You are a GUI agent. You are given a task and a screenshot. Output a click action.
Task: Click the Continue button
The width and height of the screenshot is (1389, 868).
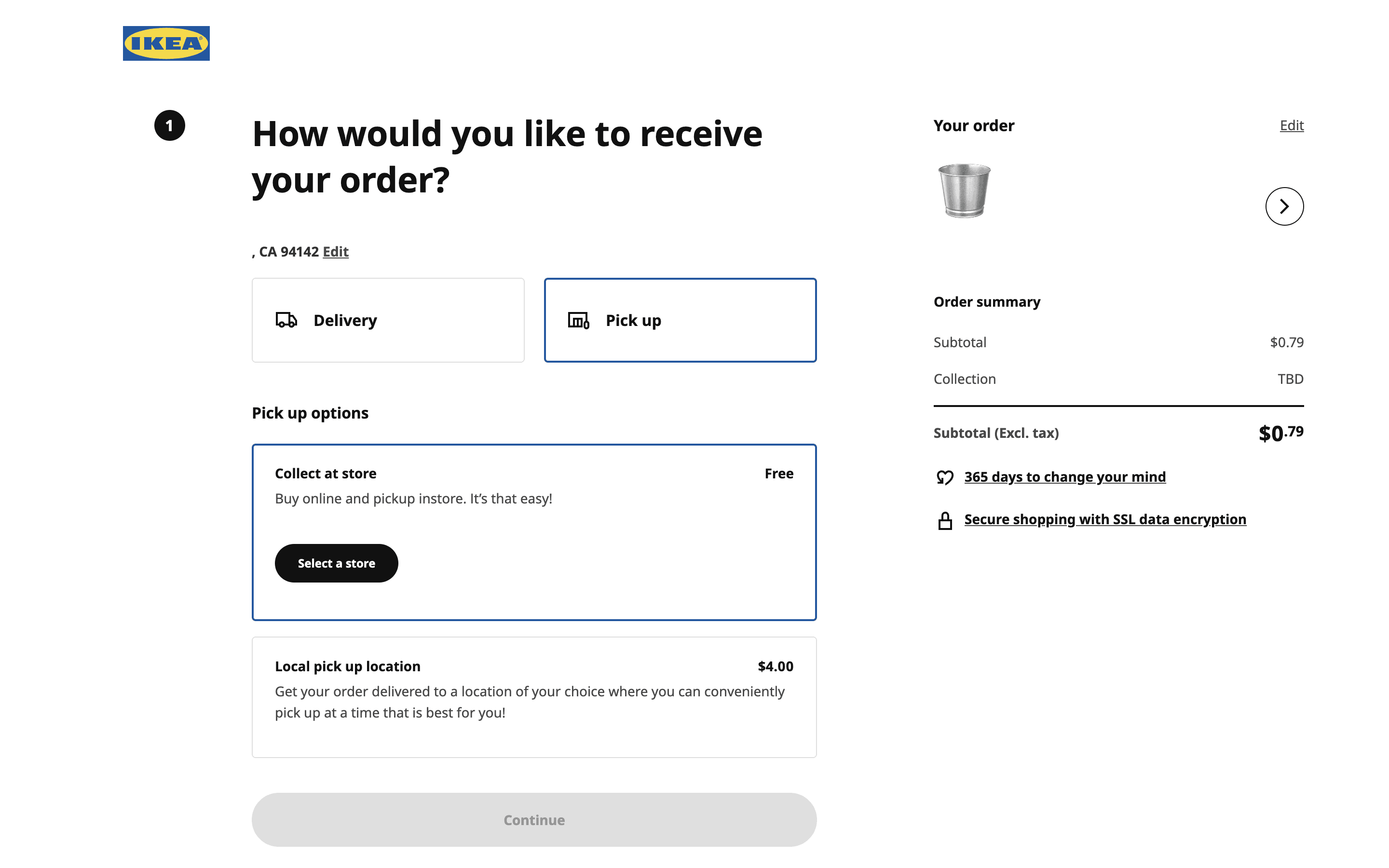(x=534, y=819)
